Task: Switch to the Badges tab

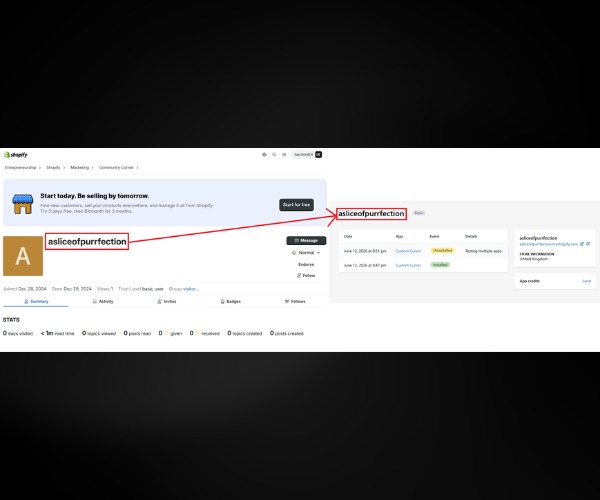Action: click(231, 301)
